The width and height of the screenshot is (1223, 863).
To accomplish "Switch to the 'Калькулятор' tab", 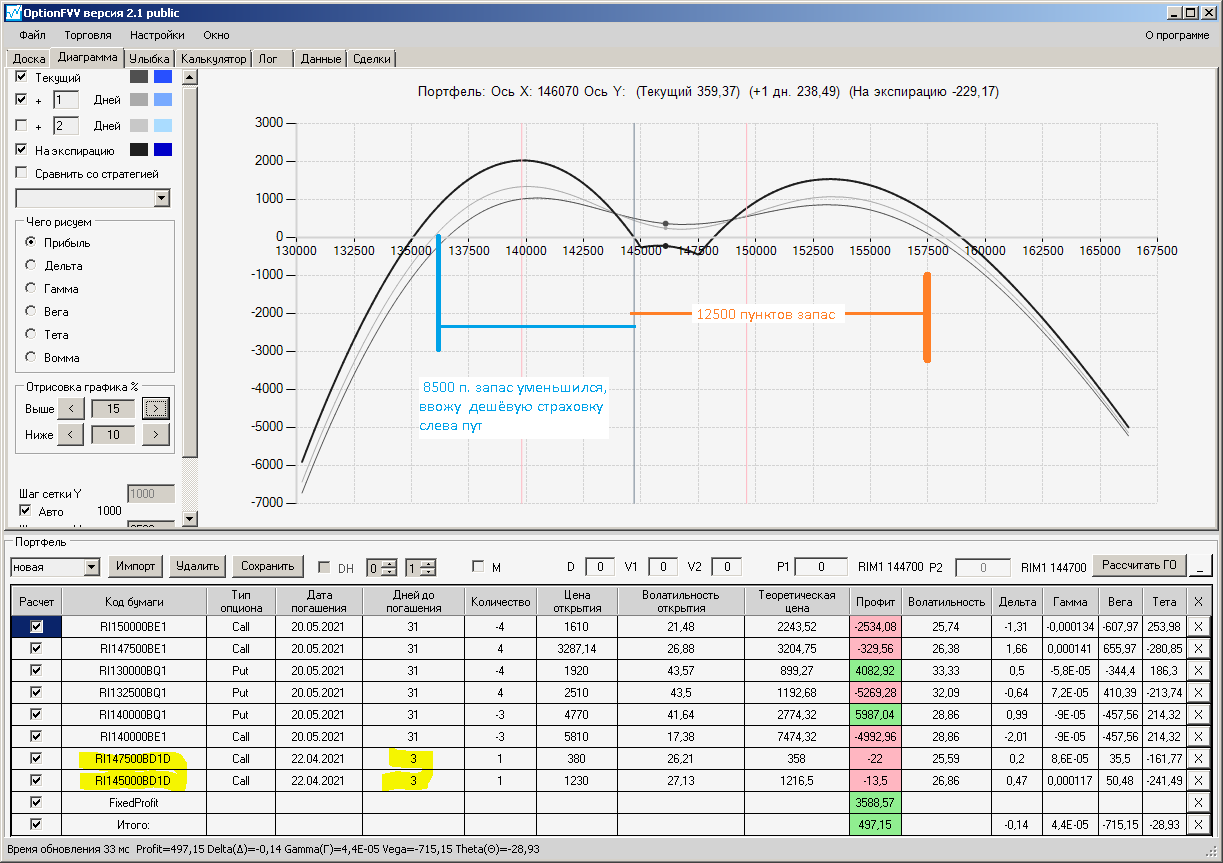I will (x=213, y=59).
